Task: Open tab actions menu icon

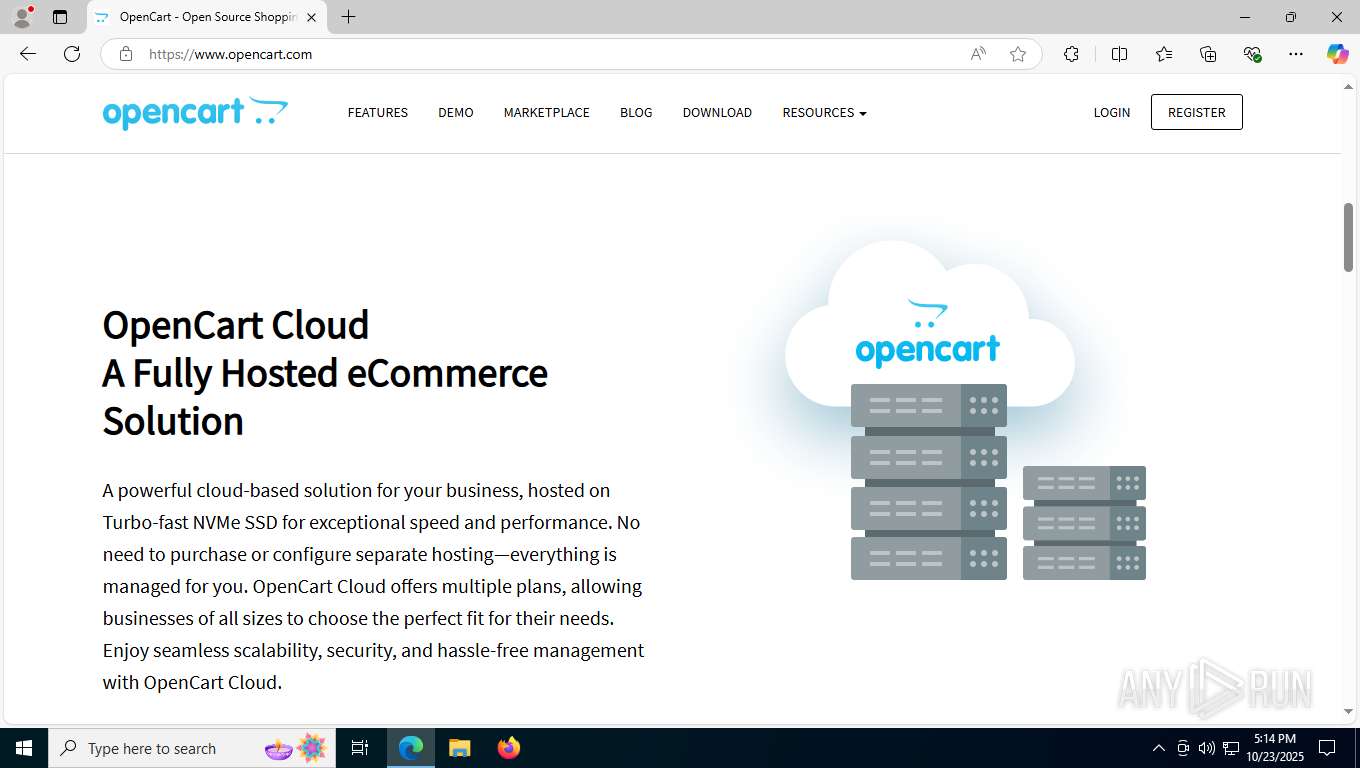Action: 60,17
